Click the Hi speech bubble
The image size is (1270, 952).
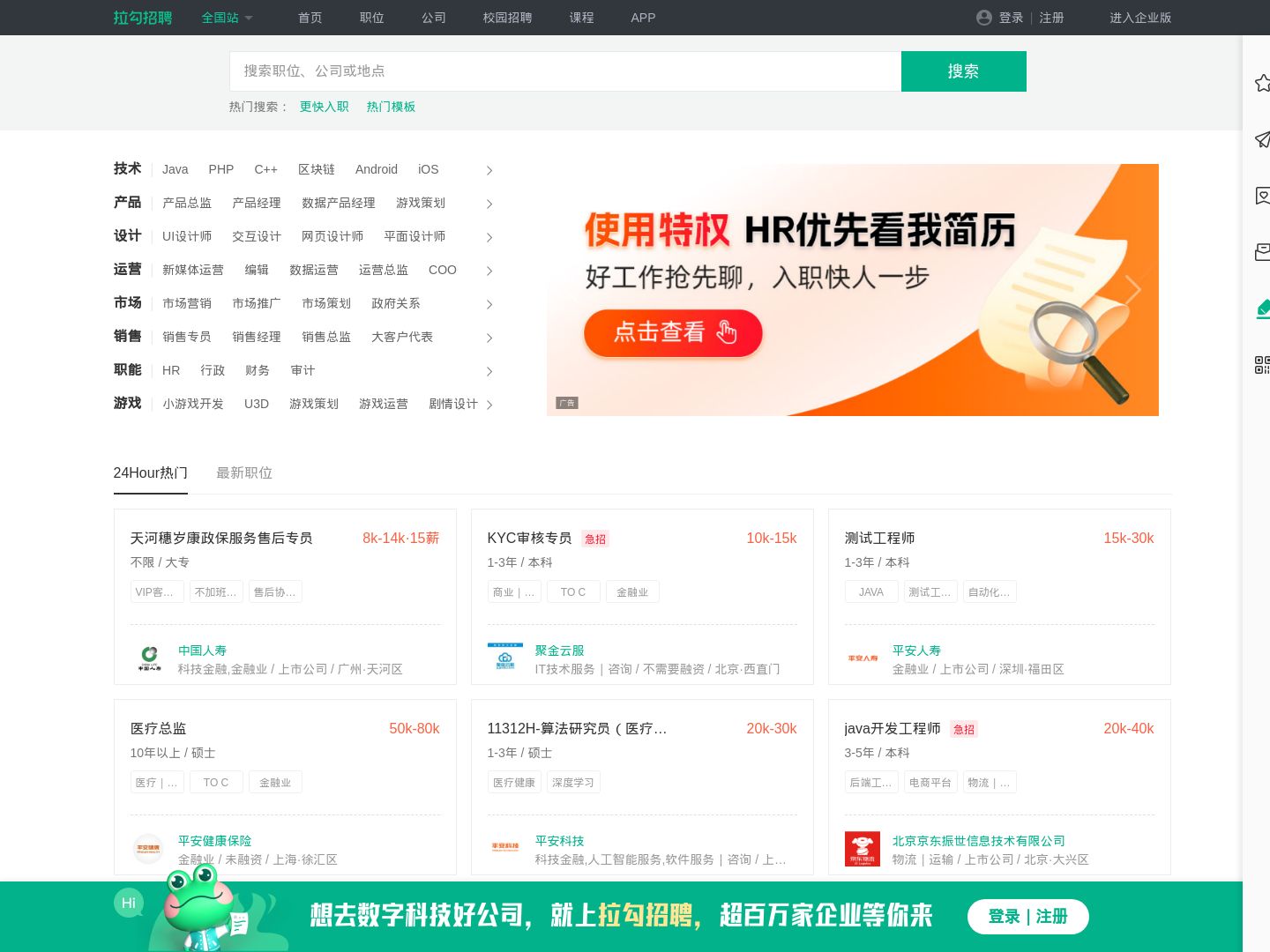[x=129, y=903]
